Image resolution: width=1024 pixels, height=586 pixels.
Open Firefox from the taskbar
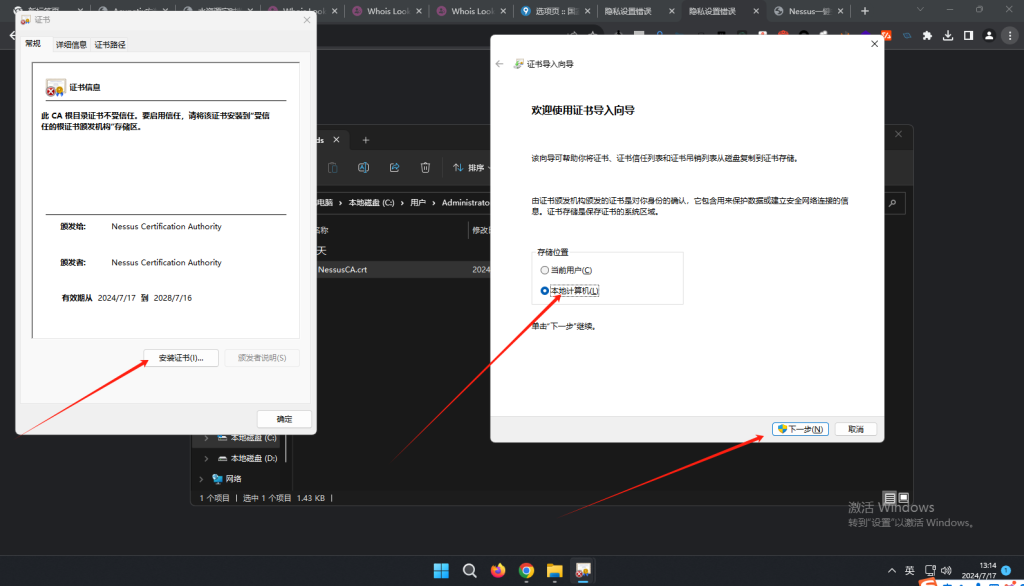498,571
